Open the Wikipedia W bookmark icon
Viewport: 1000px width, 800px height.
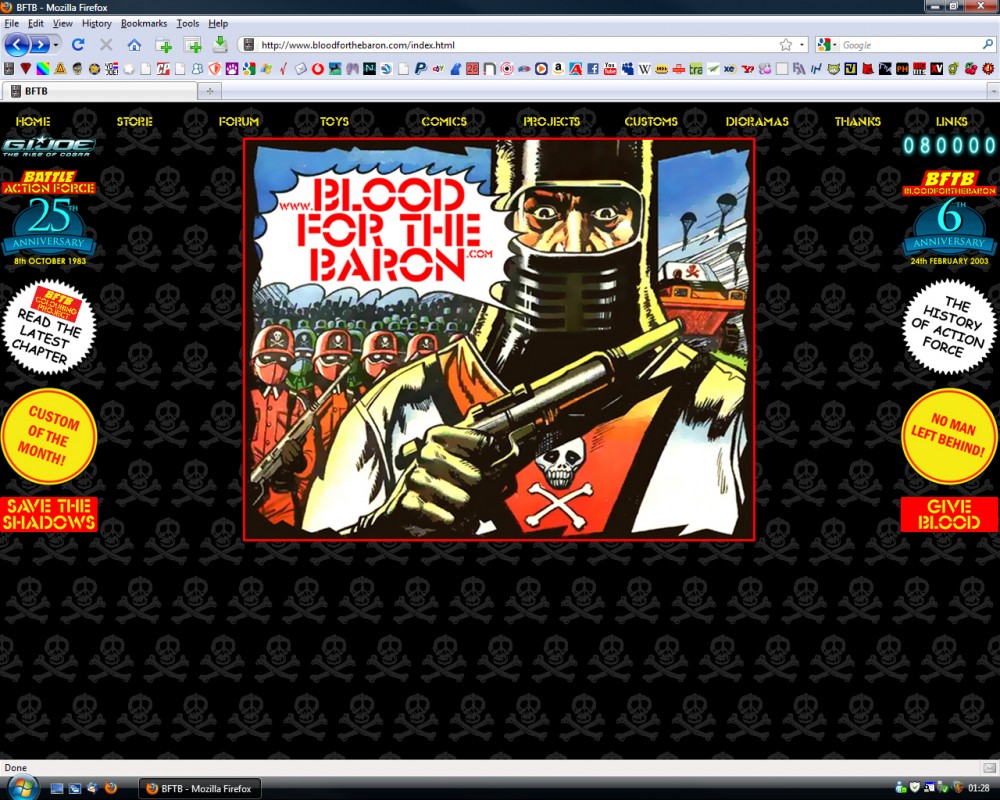645,69
